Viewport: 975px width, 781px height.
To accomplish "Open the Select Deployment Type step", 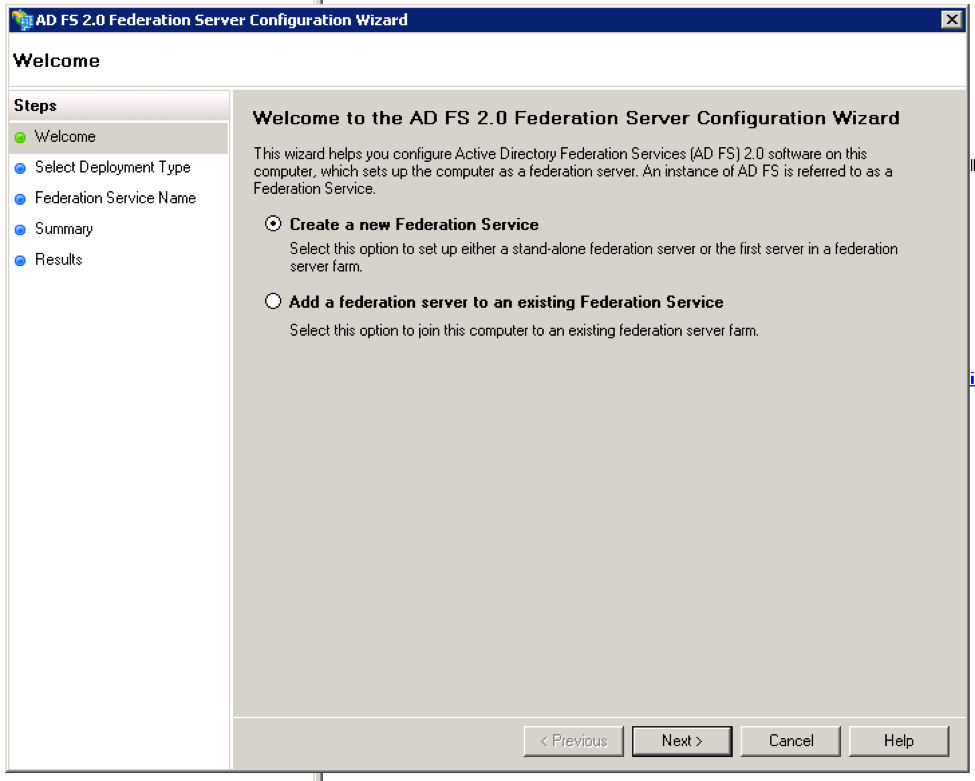I will click(x=113, y=167).
